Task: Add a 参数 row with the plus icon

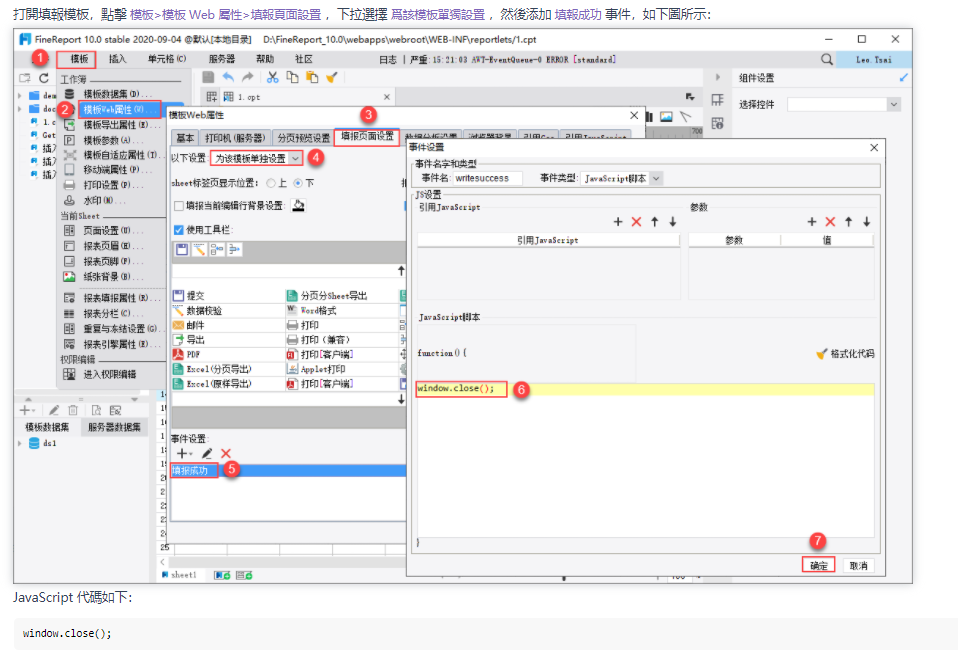Action: [x=812, y=222]
